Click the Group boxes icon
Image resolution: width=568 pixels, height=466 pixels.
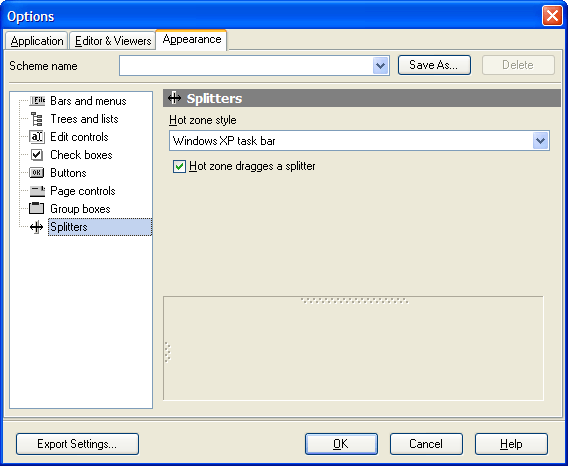point(37,208)
